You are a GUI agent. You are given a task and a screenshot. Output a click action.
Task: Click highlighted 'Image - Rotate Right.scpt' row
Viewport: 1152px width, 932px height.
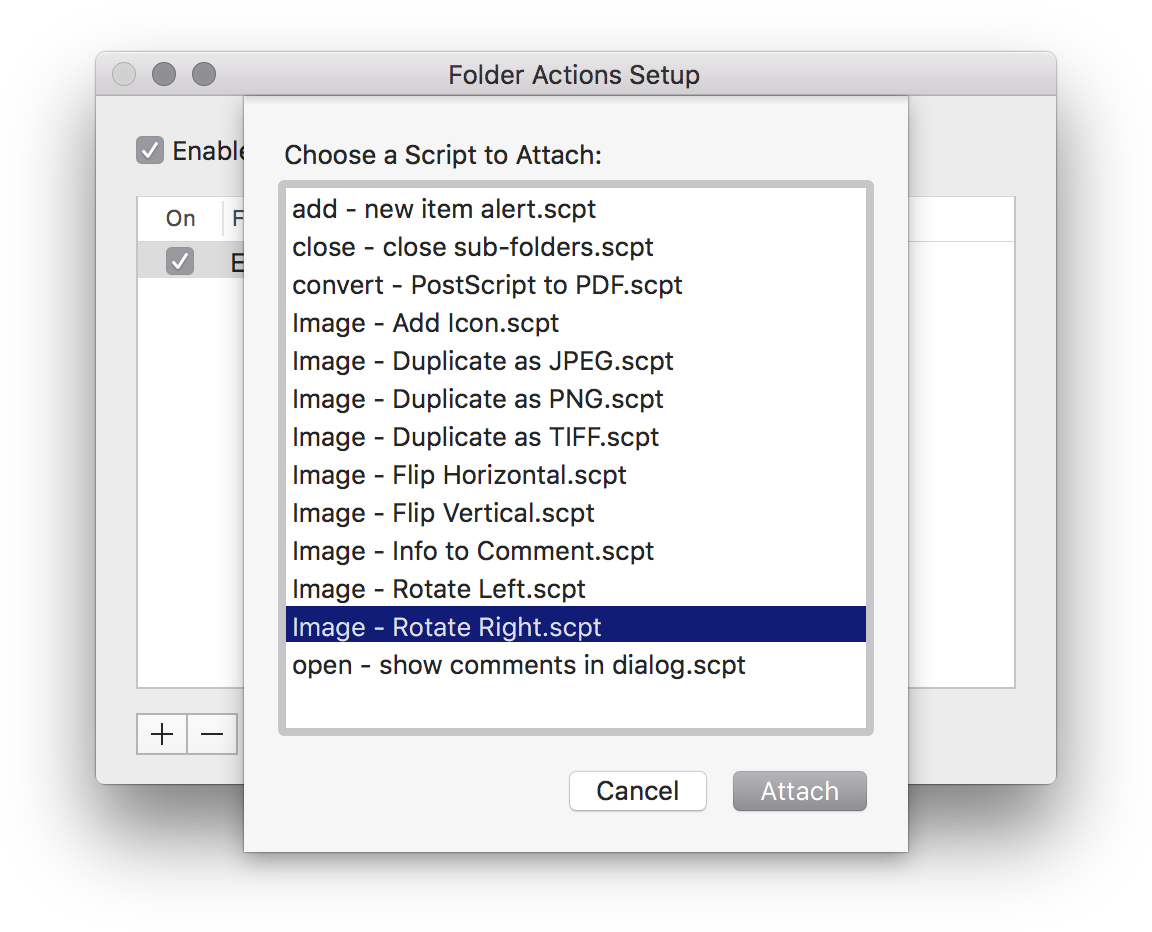point(447,627)
